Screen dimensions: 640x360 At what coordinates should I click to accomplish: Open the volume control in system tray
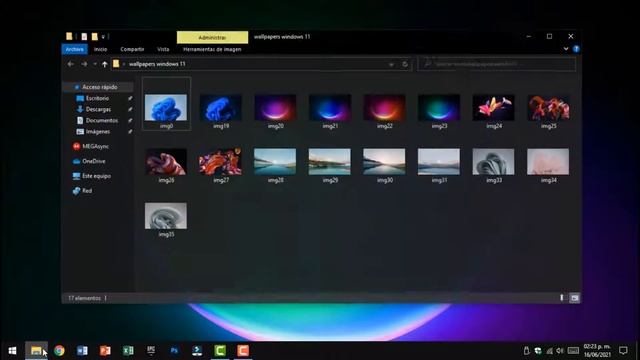(x=560, y=351)
